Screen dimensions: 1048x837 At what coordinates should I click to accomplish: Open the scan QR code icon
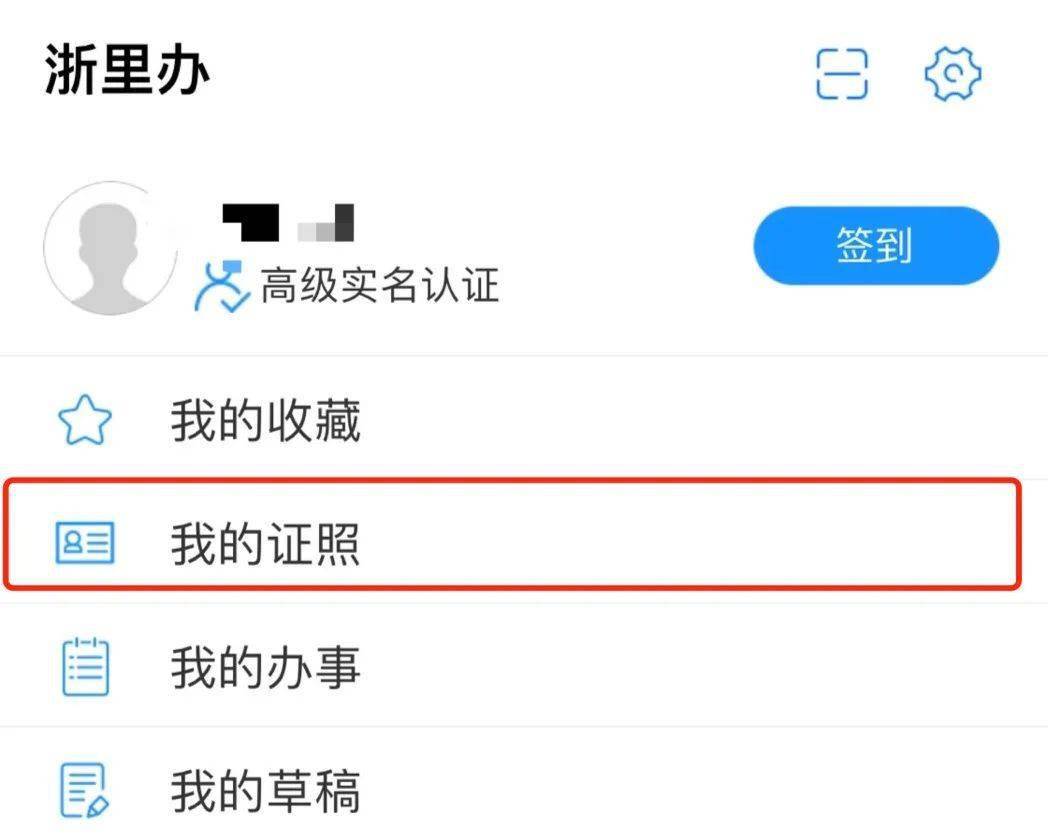(843, 73)
